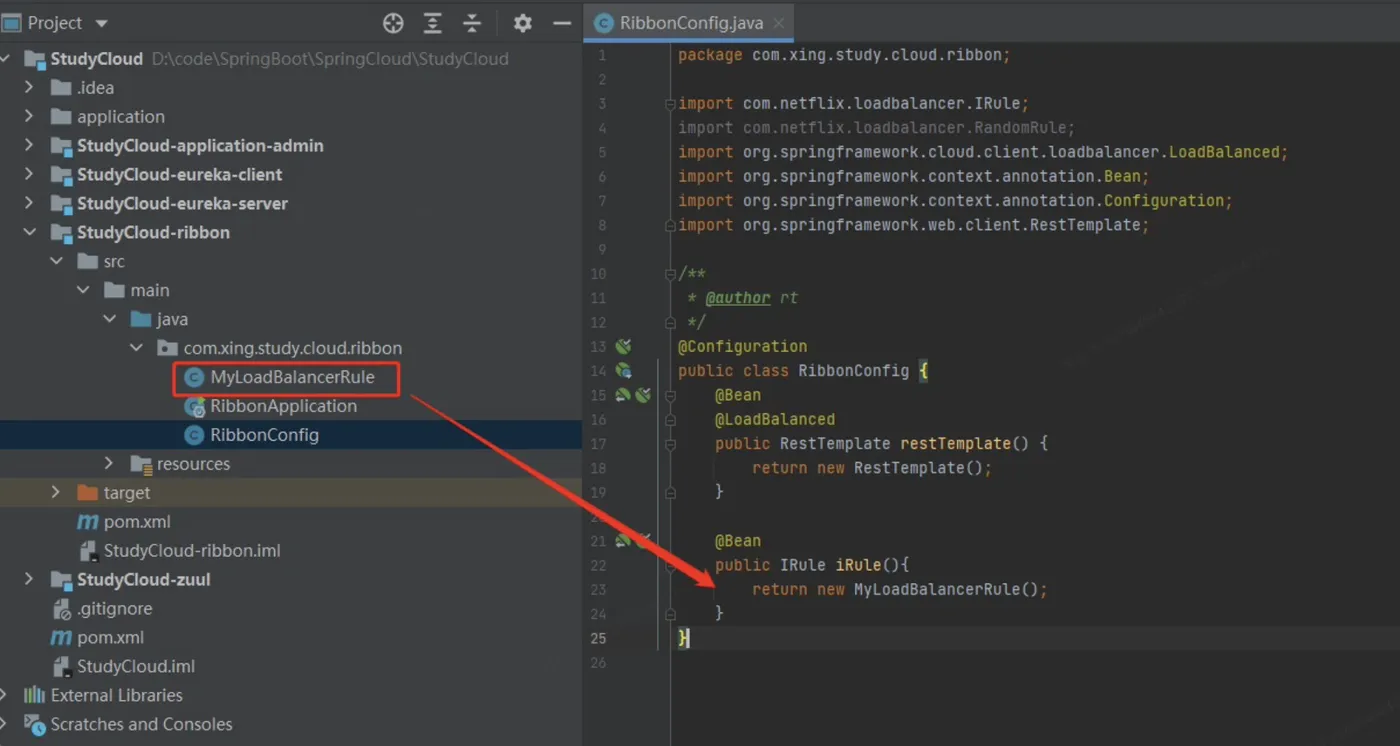Click the application folder icon
The width and height of the screenshot is (1400, 746).
tap(61, 117)
